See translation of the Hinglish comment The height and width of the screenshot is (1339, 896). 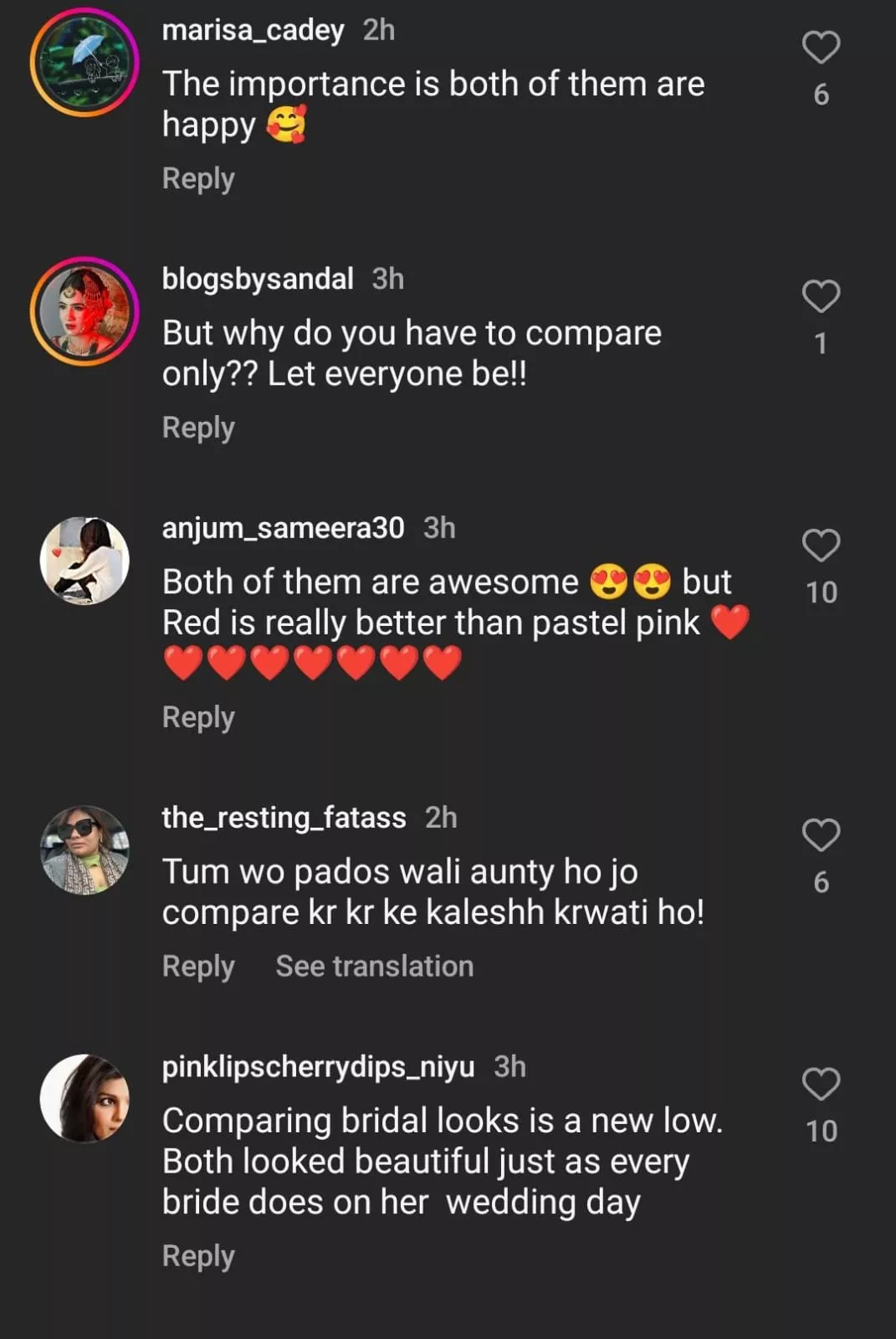pos(374,967)
